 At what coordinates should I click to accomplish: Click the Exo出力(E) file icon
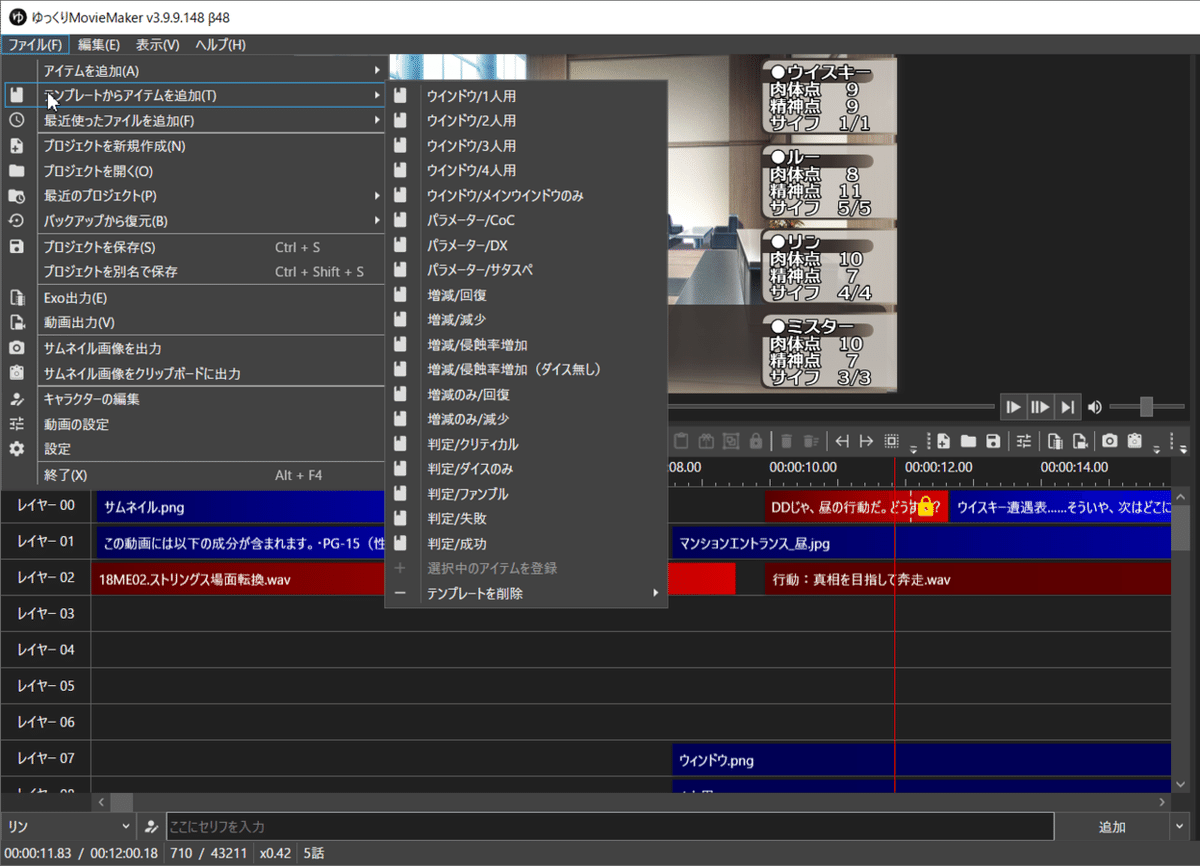tap(17, 298)
